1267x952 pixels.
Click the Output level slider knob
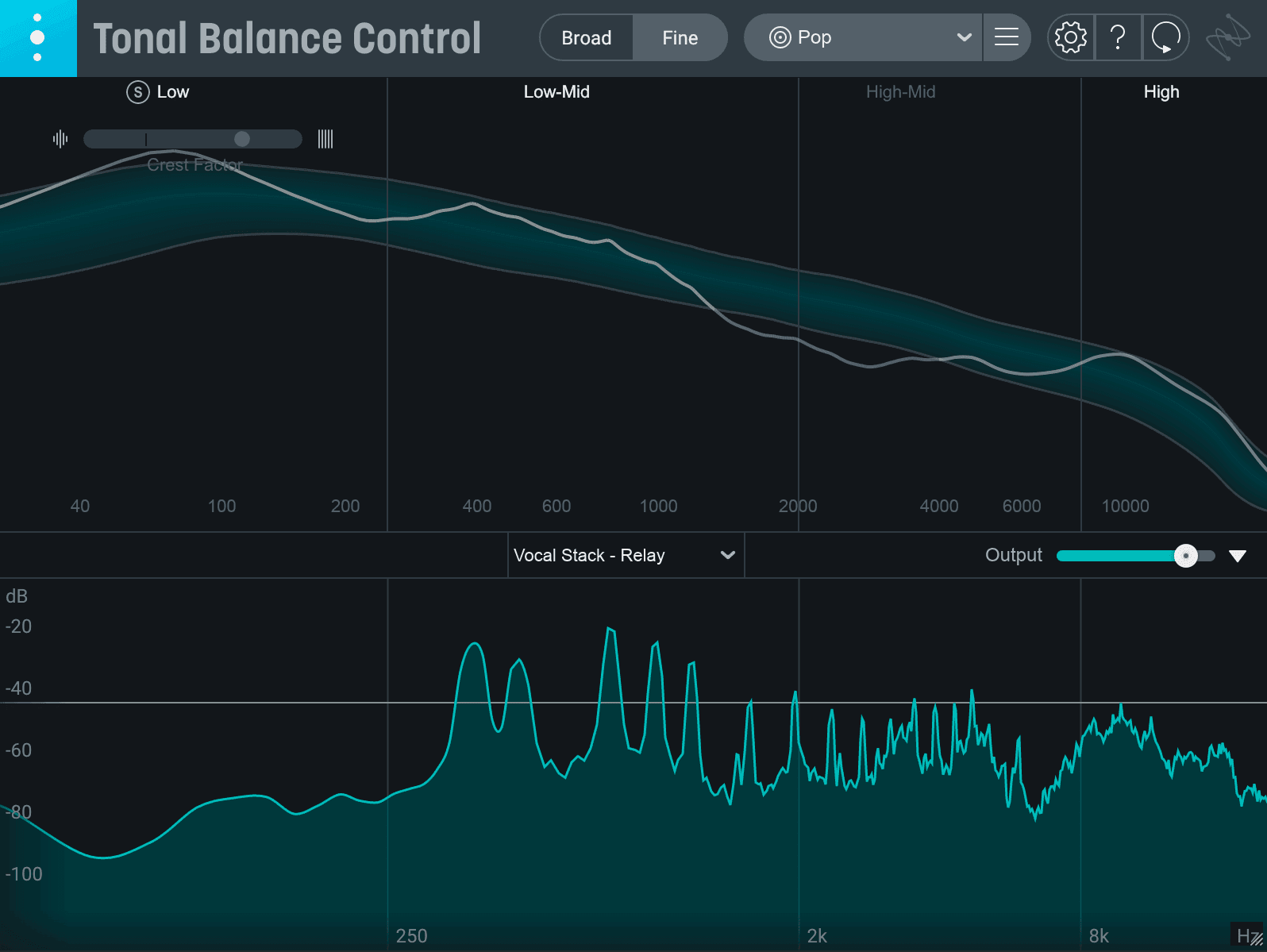pos(1186,556)
